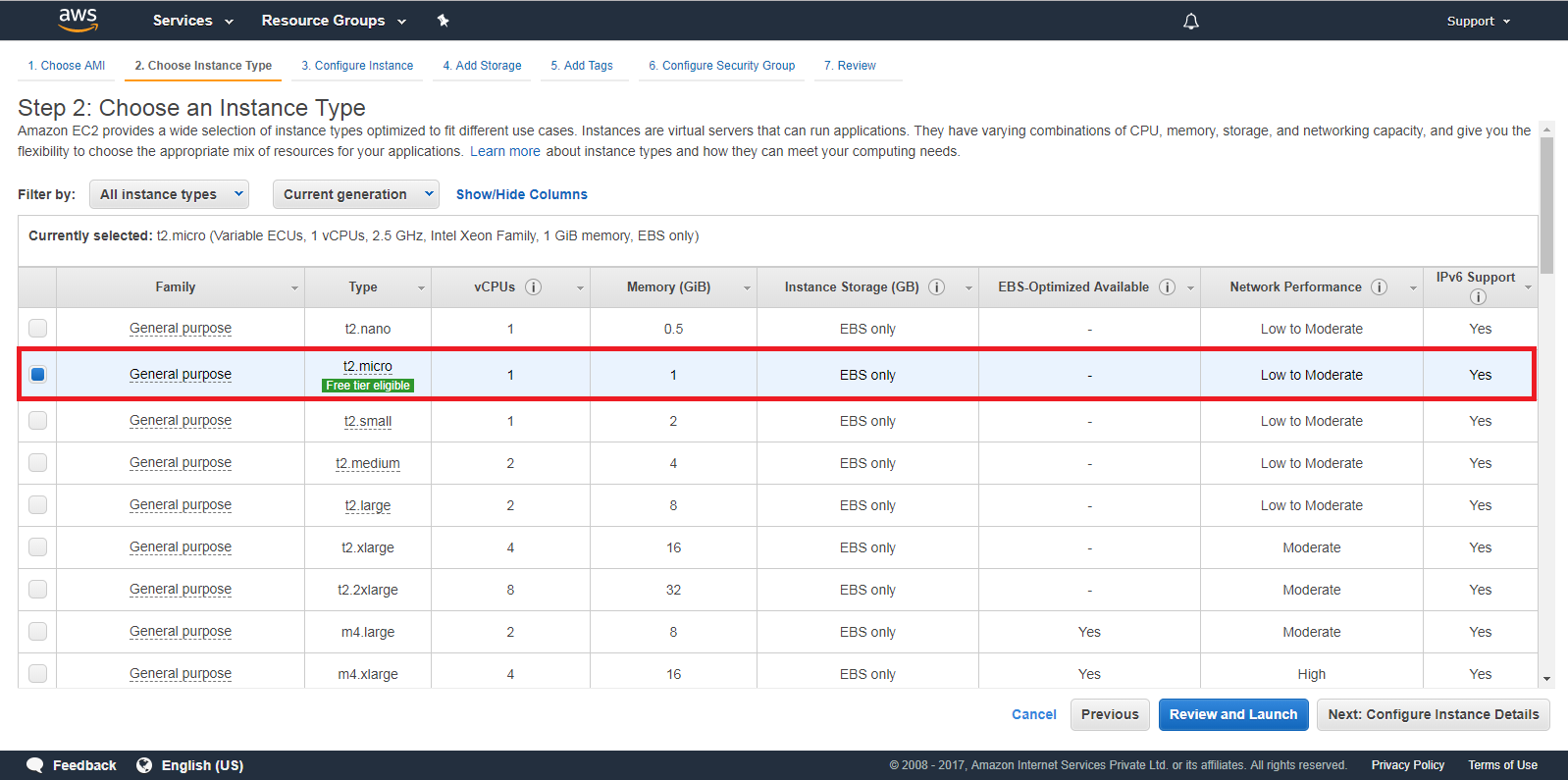This screenshot has height=780, width=1568.
Task: Click General purpose in the m4.xlarge row
Action: click(181, 674)
